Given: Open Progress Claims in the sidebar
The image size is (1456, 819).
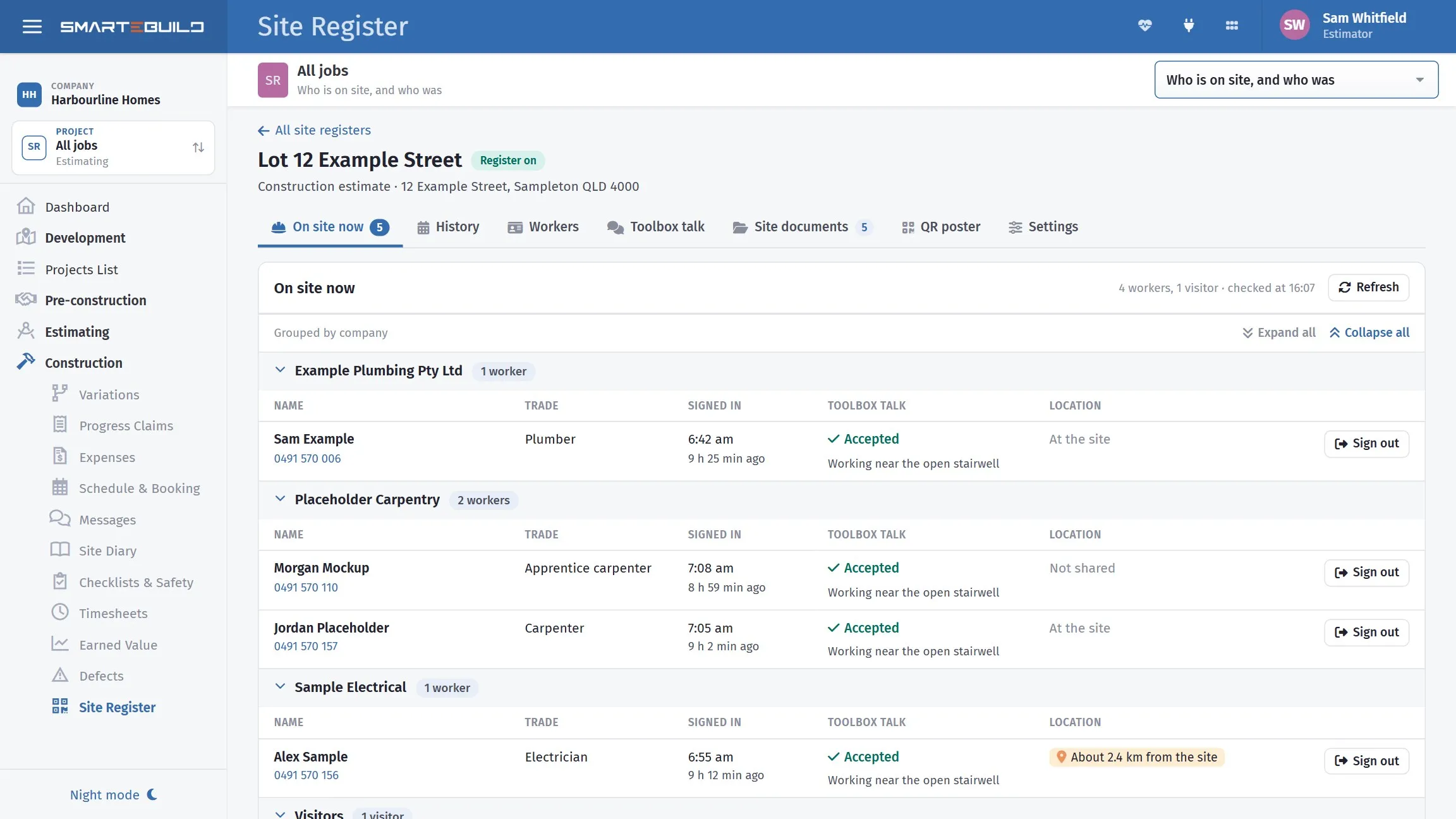Looking at the screenshot, I should point(126,425).
